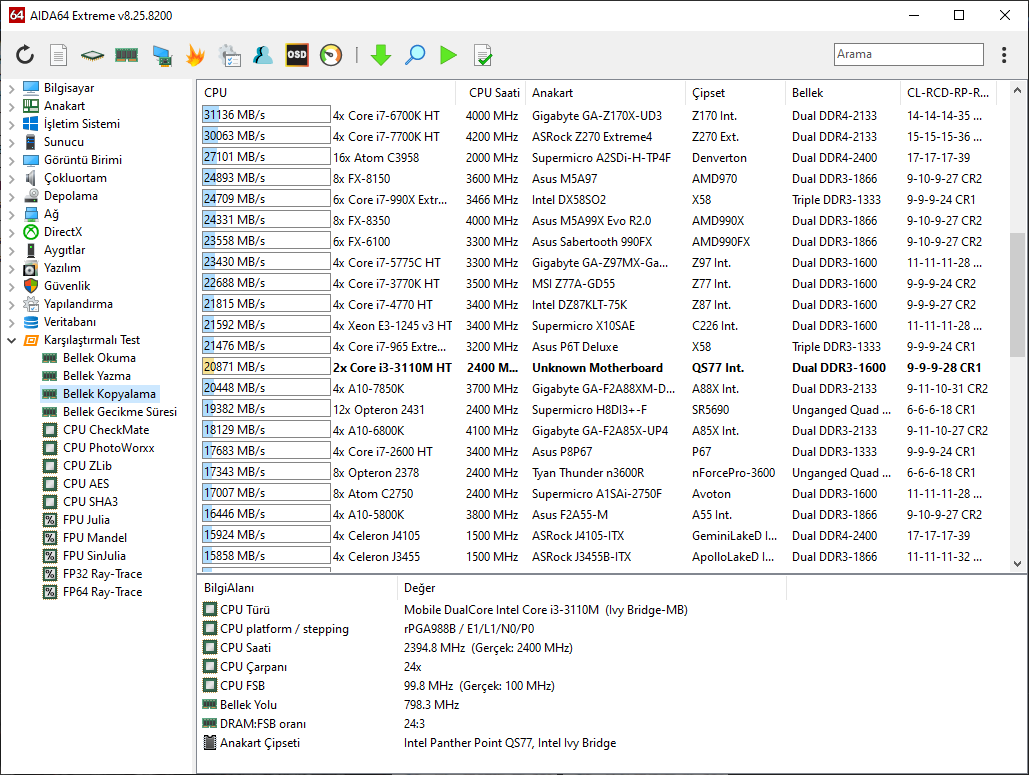Expand the Depolama tree node

11,196
